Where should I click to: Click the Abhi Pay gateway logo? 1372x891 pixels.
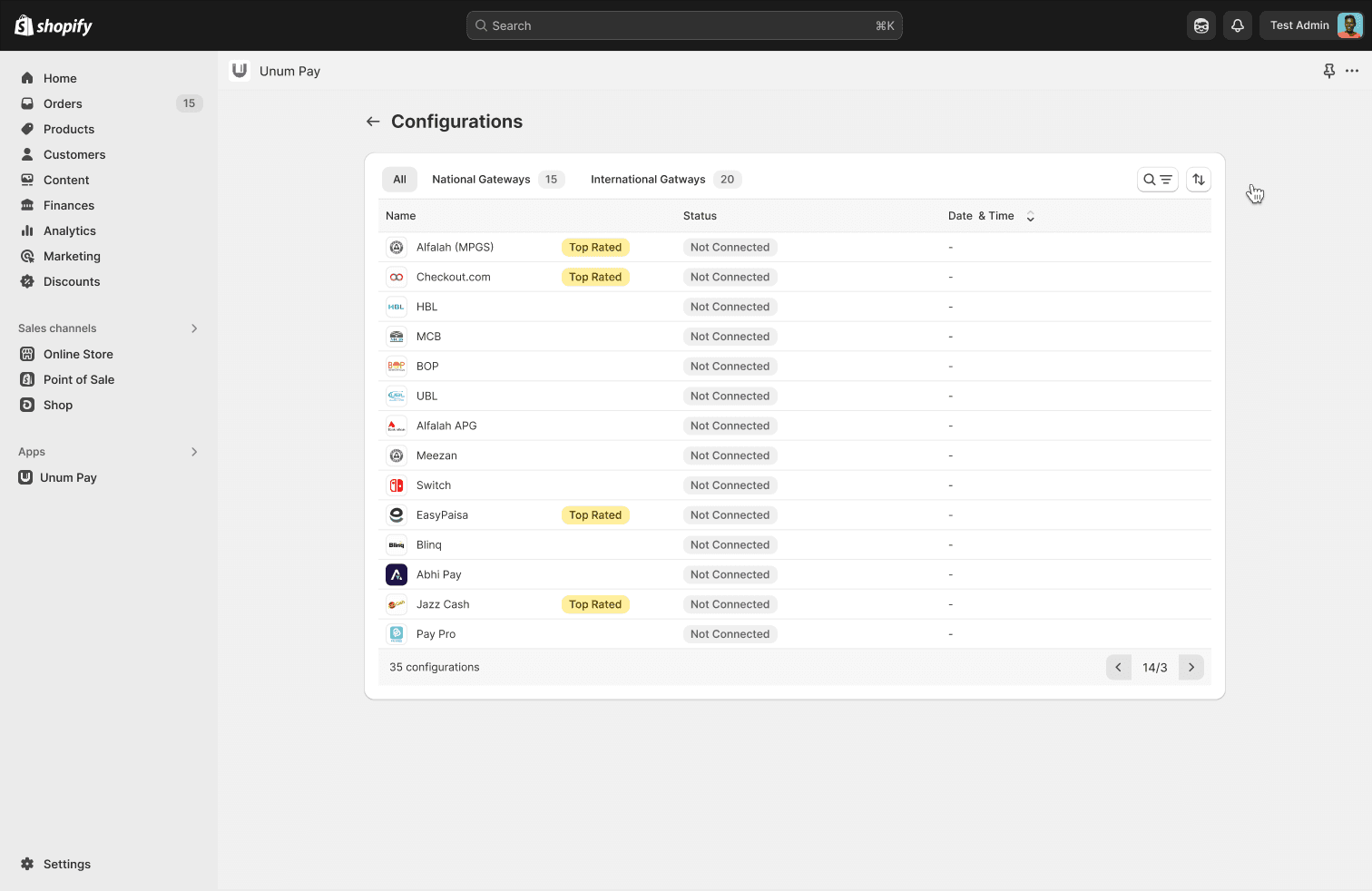[x=397, y=574]
